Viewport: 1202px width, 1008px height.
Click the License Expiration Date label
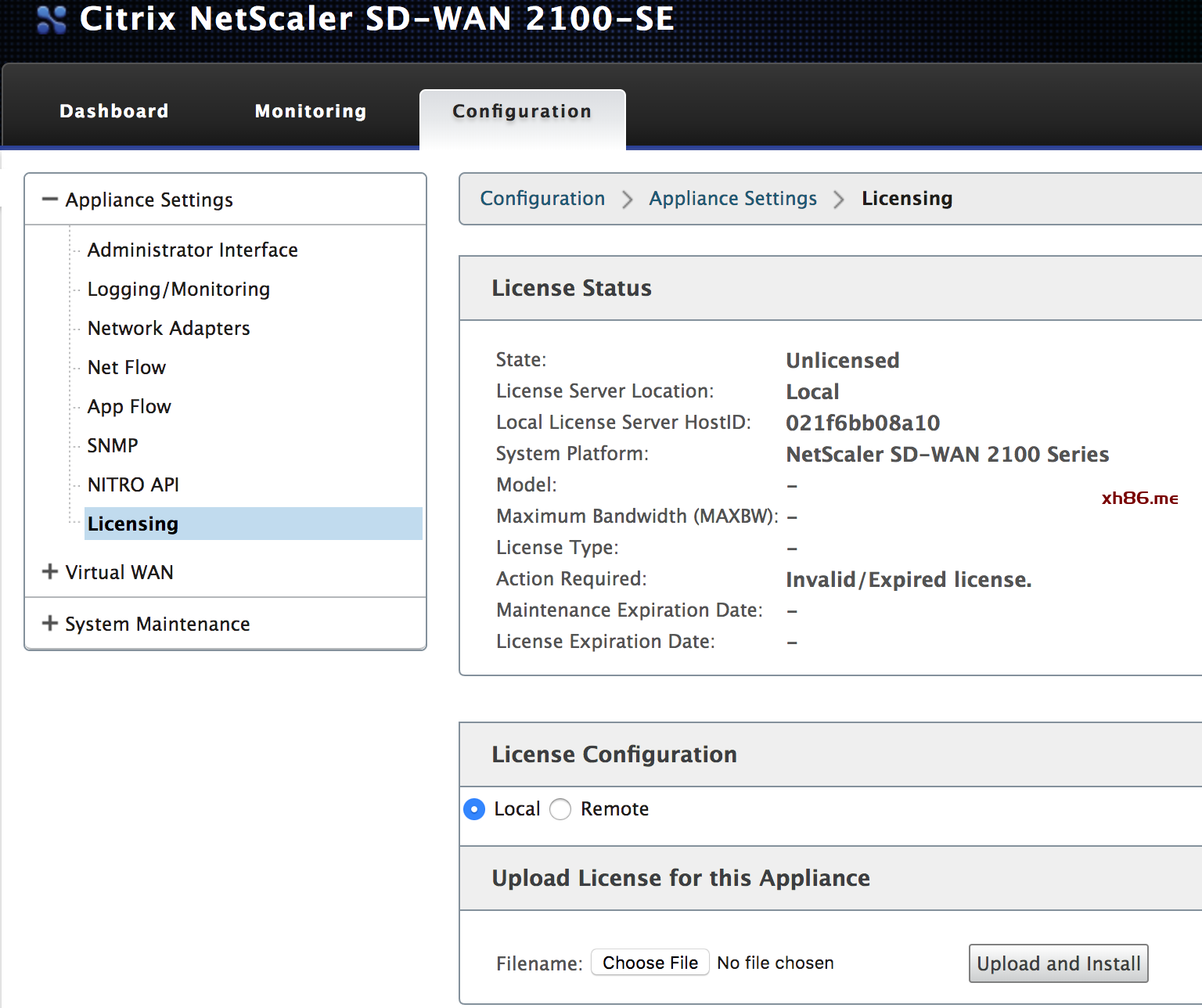(606, 641)
